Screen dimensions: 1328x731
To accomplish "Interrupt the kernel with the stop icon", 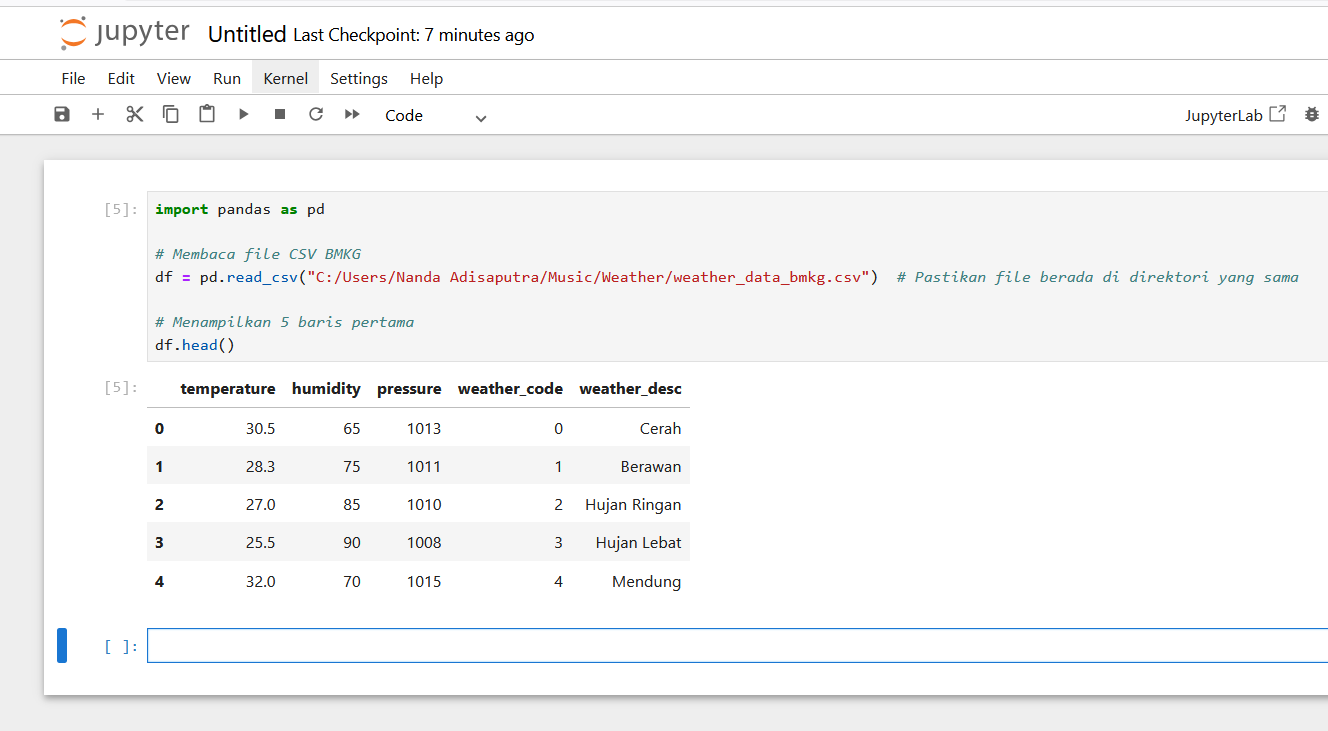I will (280, 115).
